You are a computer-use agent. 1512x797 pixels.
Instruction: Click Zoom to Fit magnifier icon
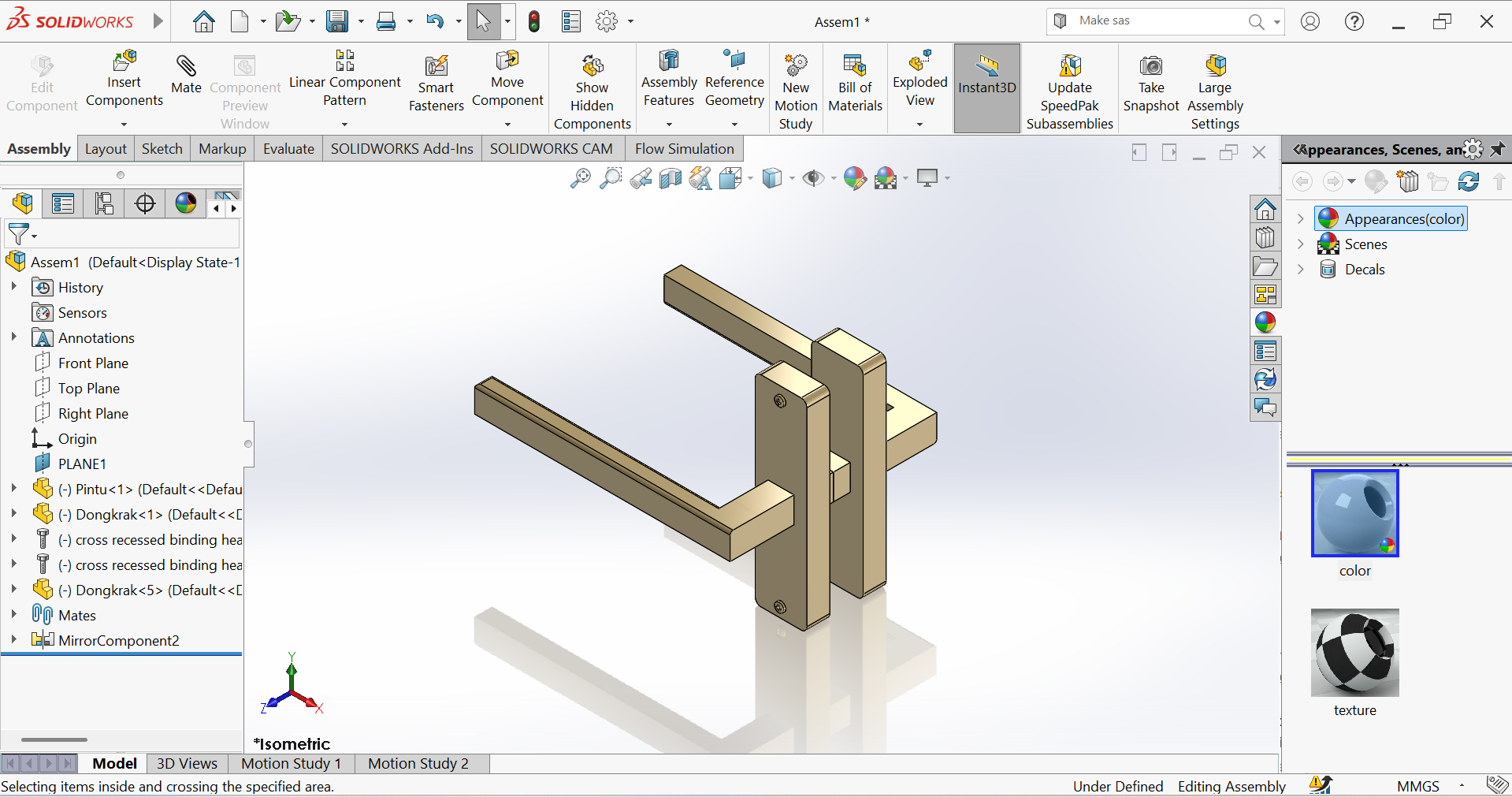581,179
